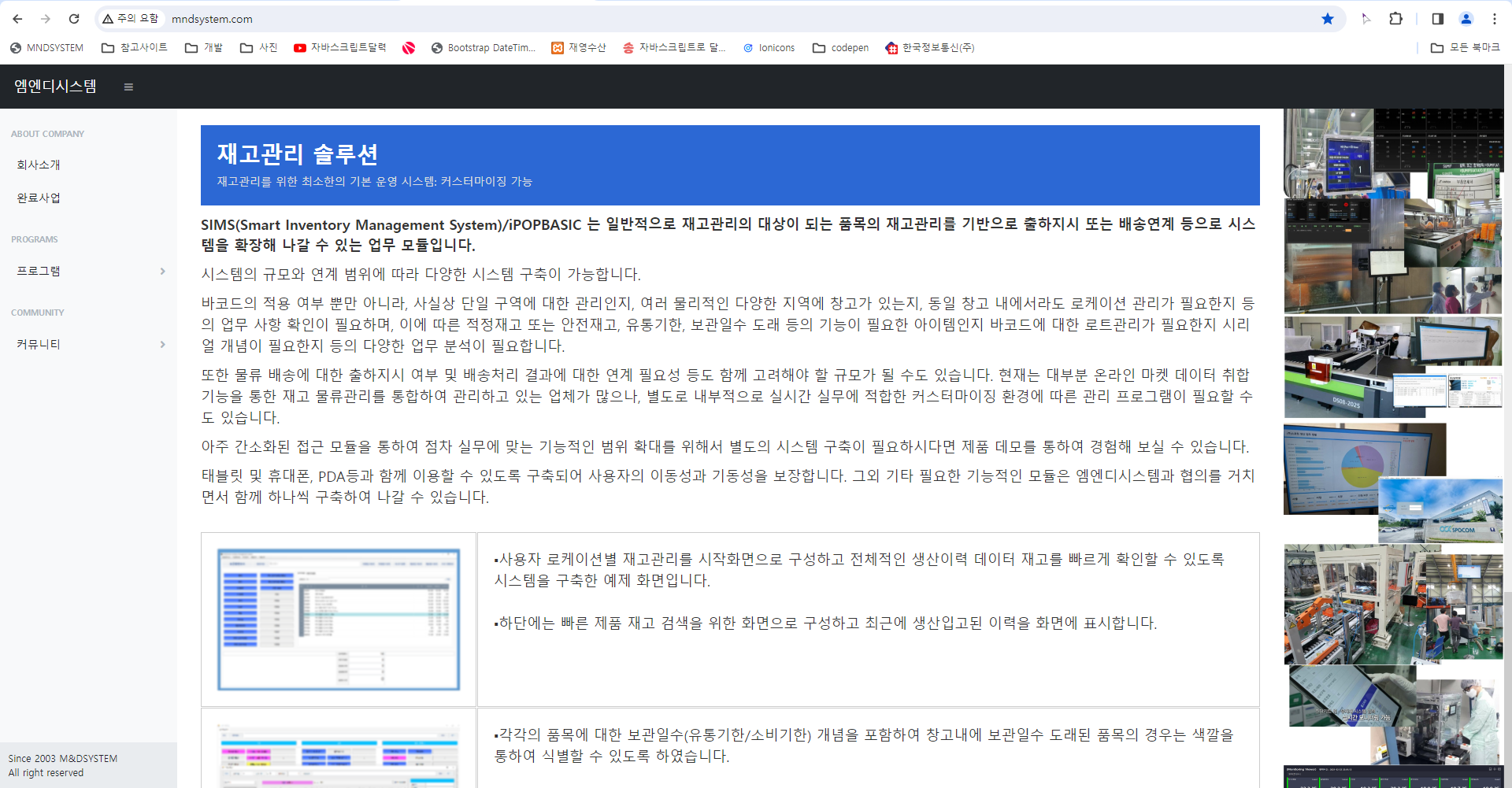Open the 사진 bookmark folder
The height and width of the screenshot is (788, 1512).
point(259,48)
